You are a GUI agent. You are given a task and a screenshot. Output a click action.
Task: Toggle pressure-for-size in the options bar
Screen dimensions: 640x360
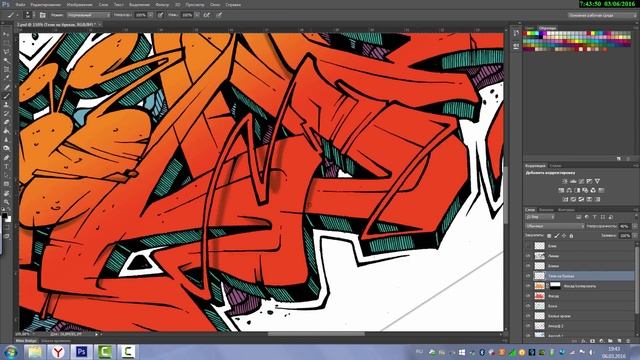click(x=219, y=15)
